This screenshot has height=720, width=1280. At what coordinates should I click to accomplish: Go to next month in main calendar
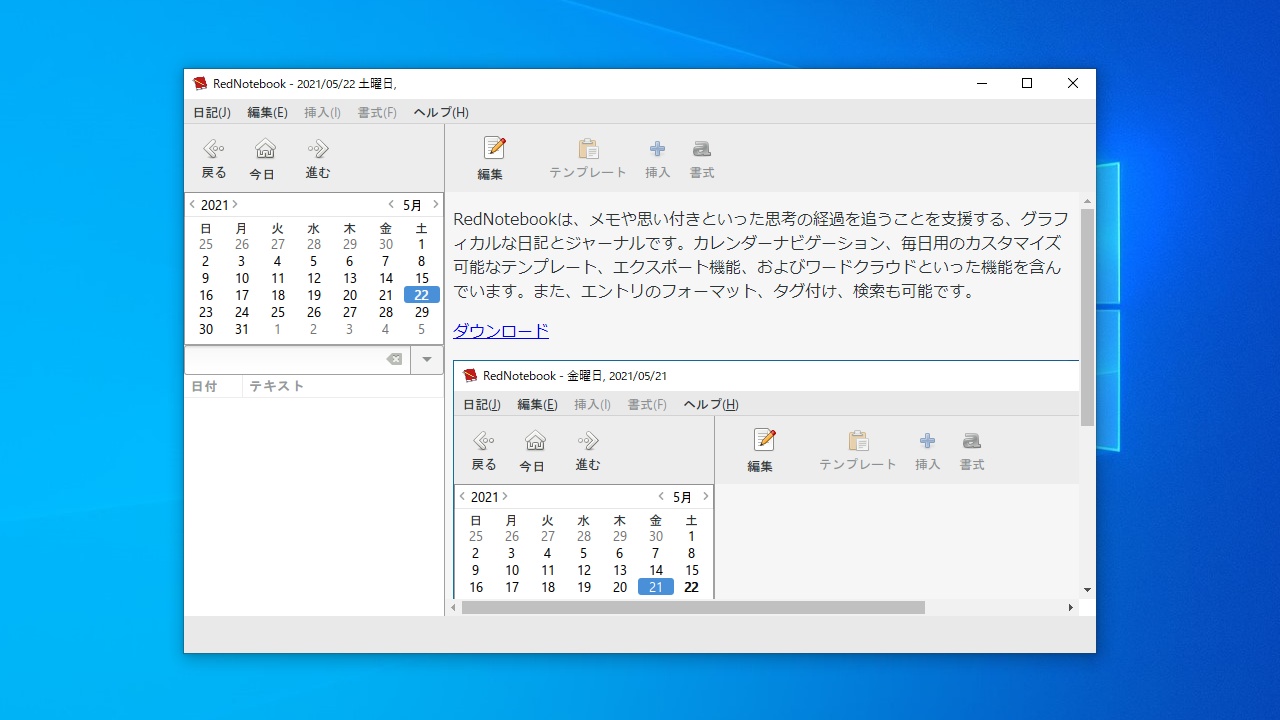pyautogui.click(x=435, y=205)
